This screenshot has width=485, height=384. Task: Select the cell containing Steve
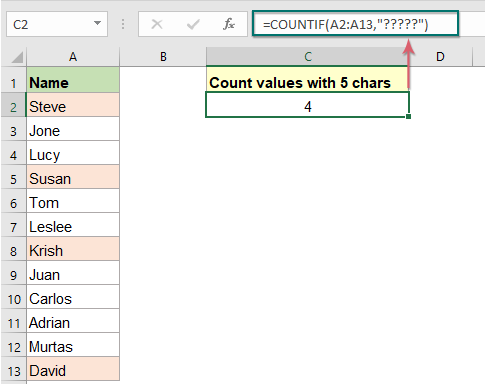click(x=73, y=107)
